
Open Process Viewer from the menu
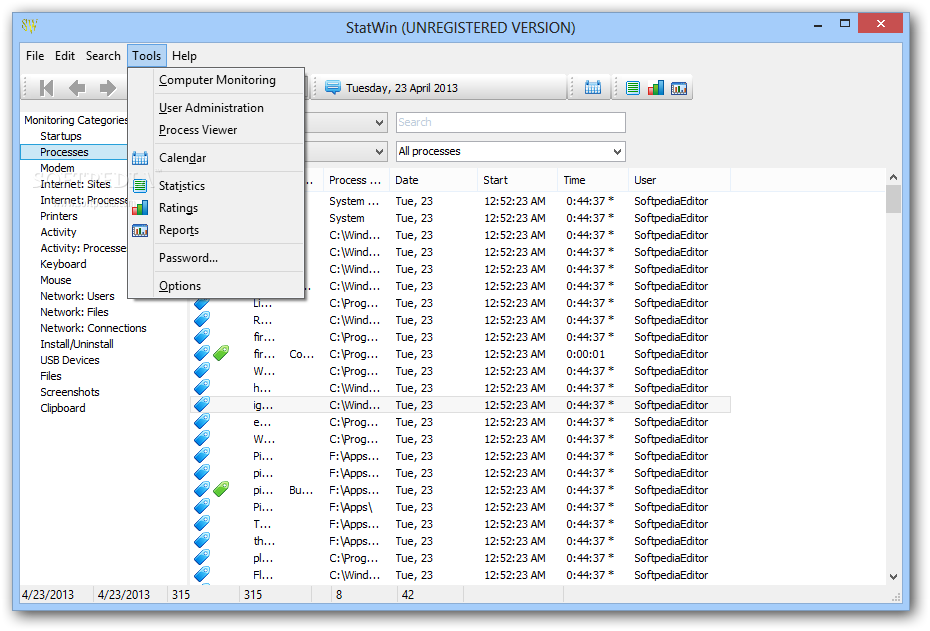[x=198, y=130]
